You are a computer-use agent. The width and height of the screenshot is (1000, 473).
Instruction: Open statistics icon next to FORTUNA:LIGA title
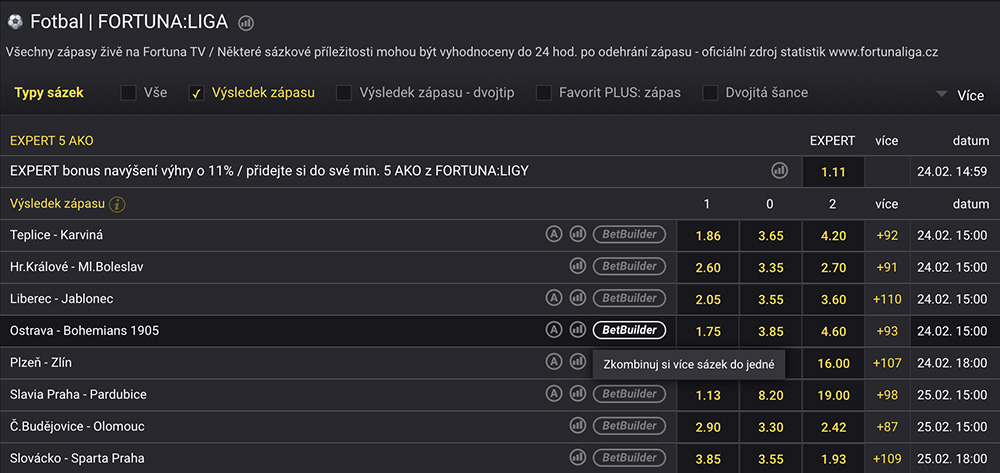pos(247,22)
